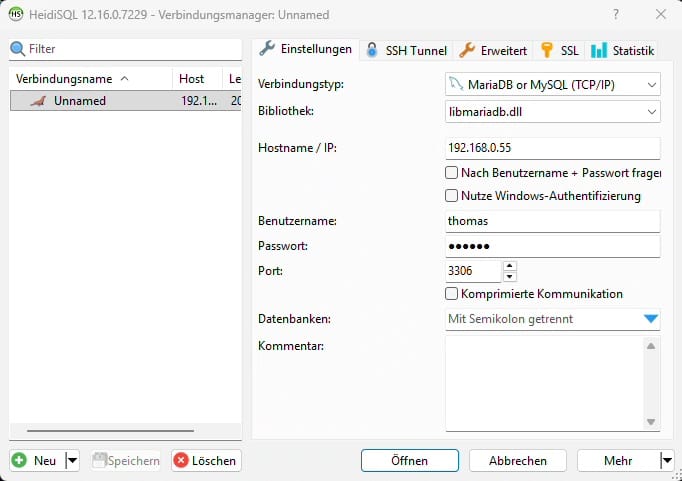Click the dolphin icon in Verbindungstyp combo
Screen dimensions: 682x481
(456, 84)
